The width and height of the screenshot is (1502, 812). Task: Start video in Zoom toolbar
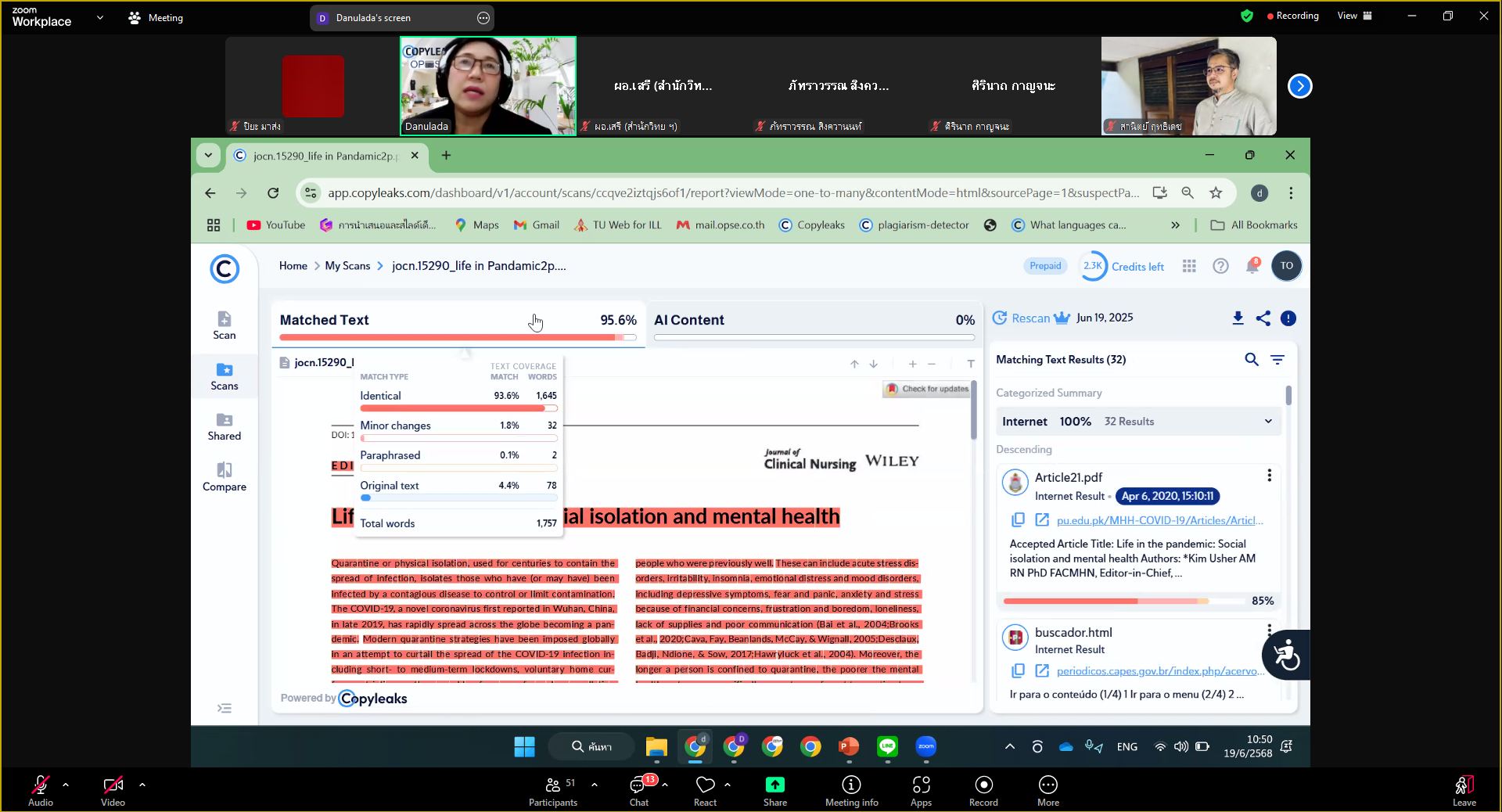[x=113, y=789]
